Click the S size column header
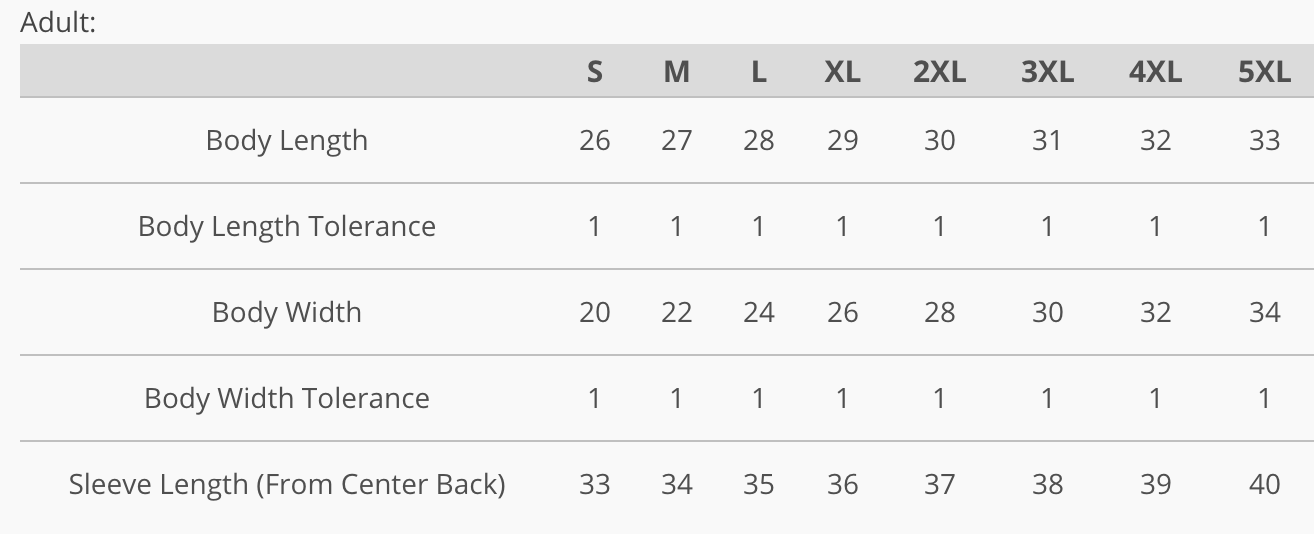The height and width of the screenshot is (534, 1314). tap(594, 72)
